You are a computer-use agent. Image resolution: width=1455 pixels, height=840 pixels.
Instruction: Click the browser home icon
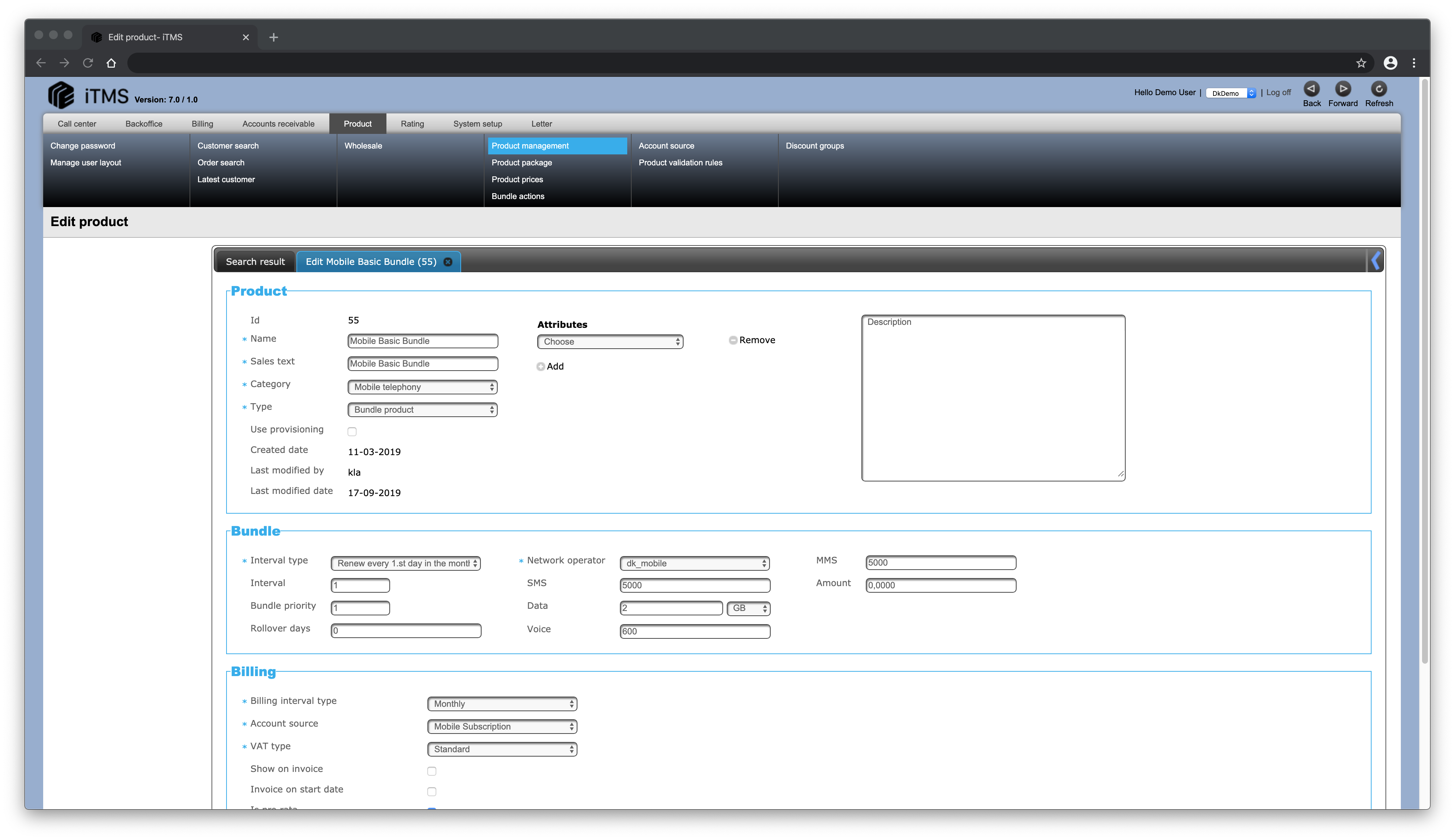pyautogui.click(x=111, y=63)
